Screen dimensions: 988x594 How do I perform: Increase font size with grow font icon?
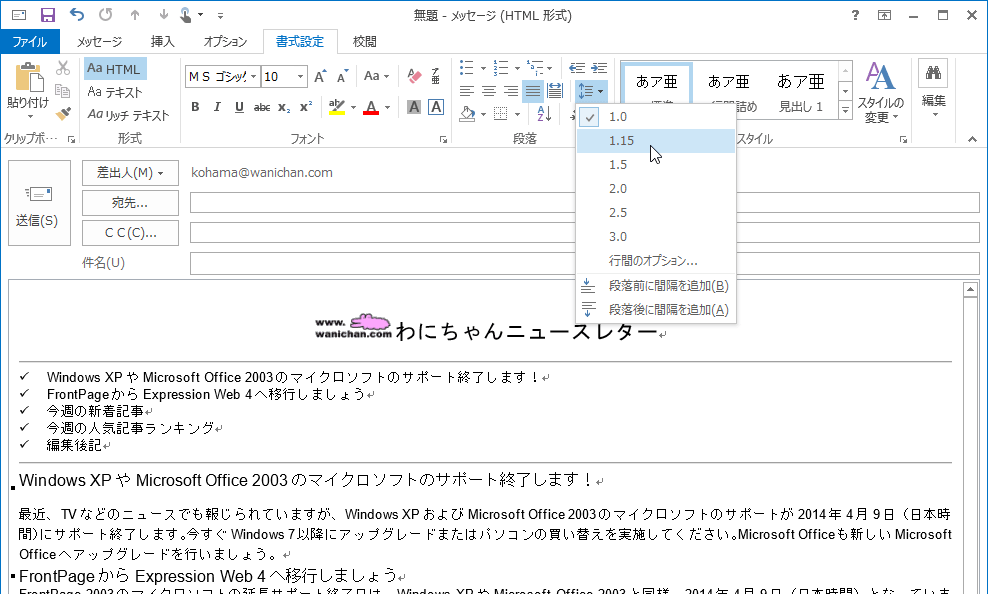(320, 77)
